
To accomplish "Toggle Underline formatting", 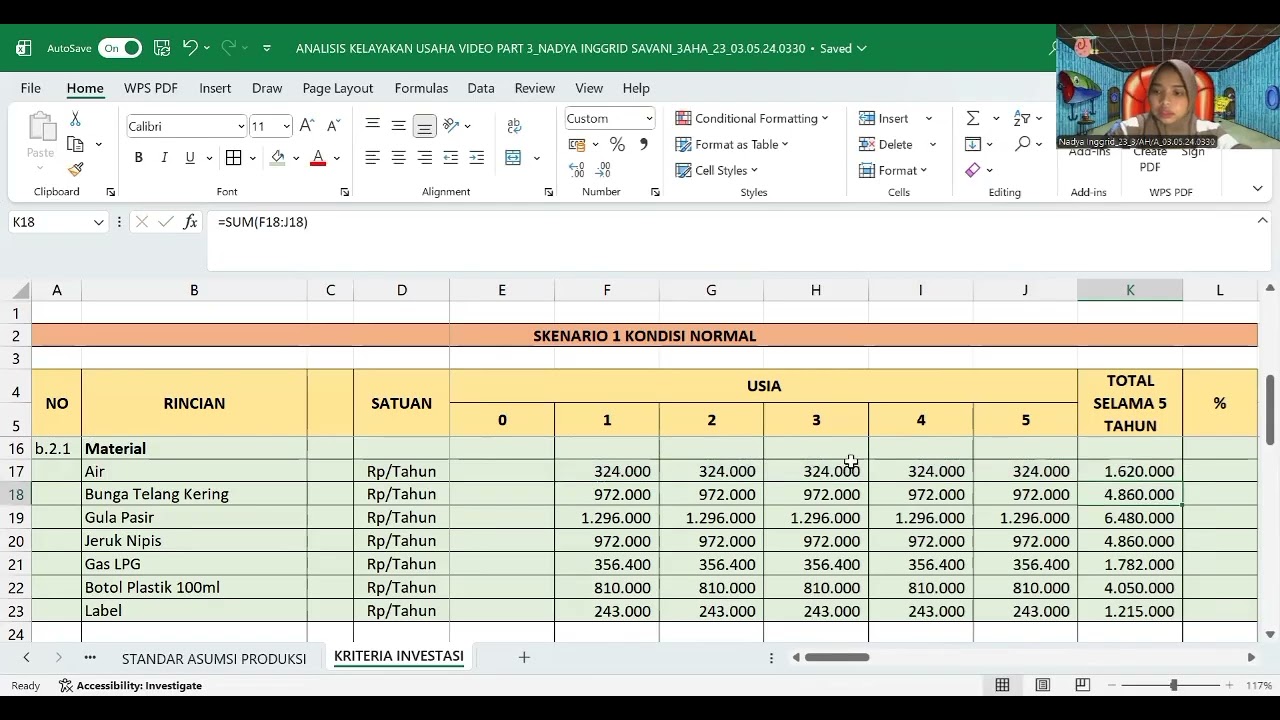I will tap(190, 158).
